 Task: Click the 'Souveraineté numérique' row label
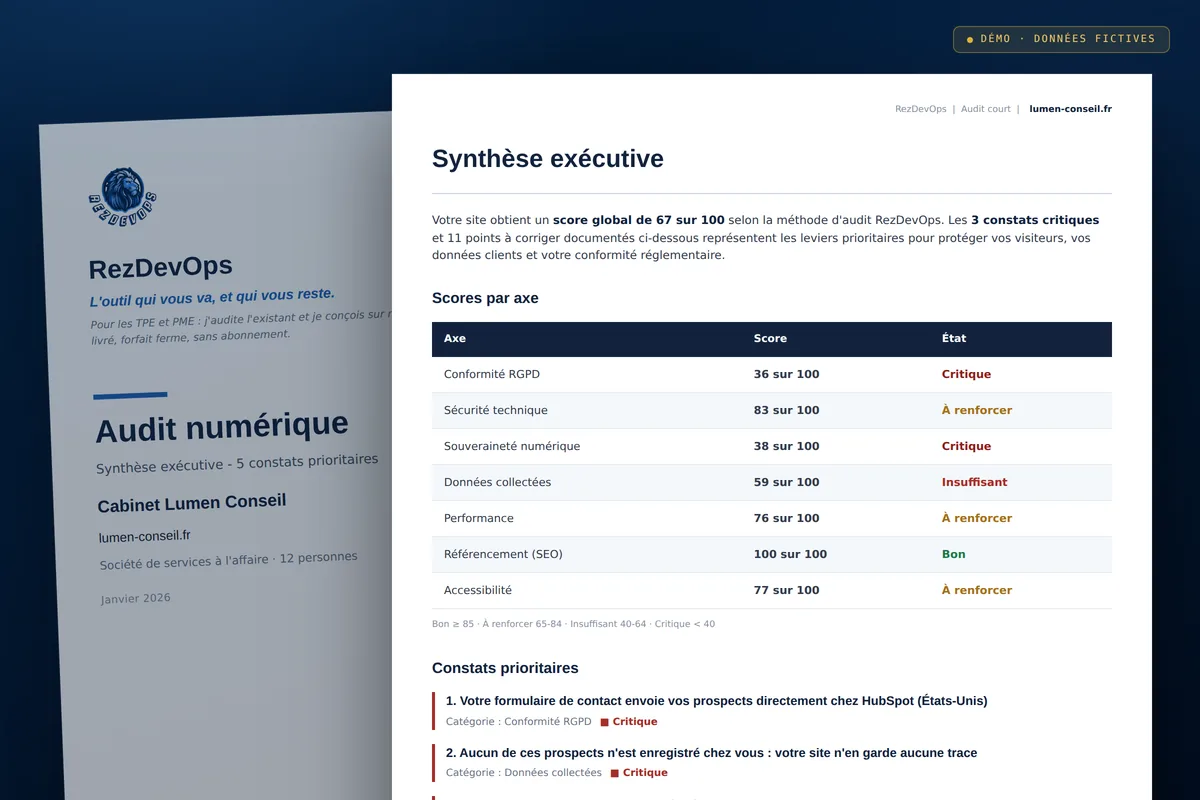[512, 446]
